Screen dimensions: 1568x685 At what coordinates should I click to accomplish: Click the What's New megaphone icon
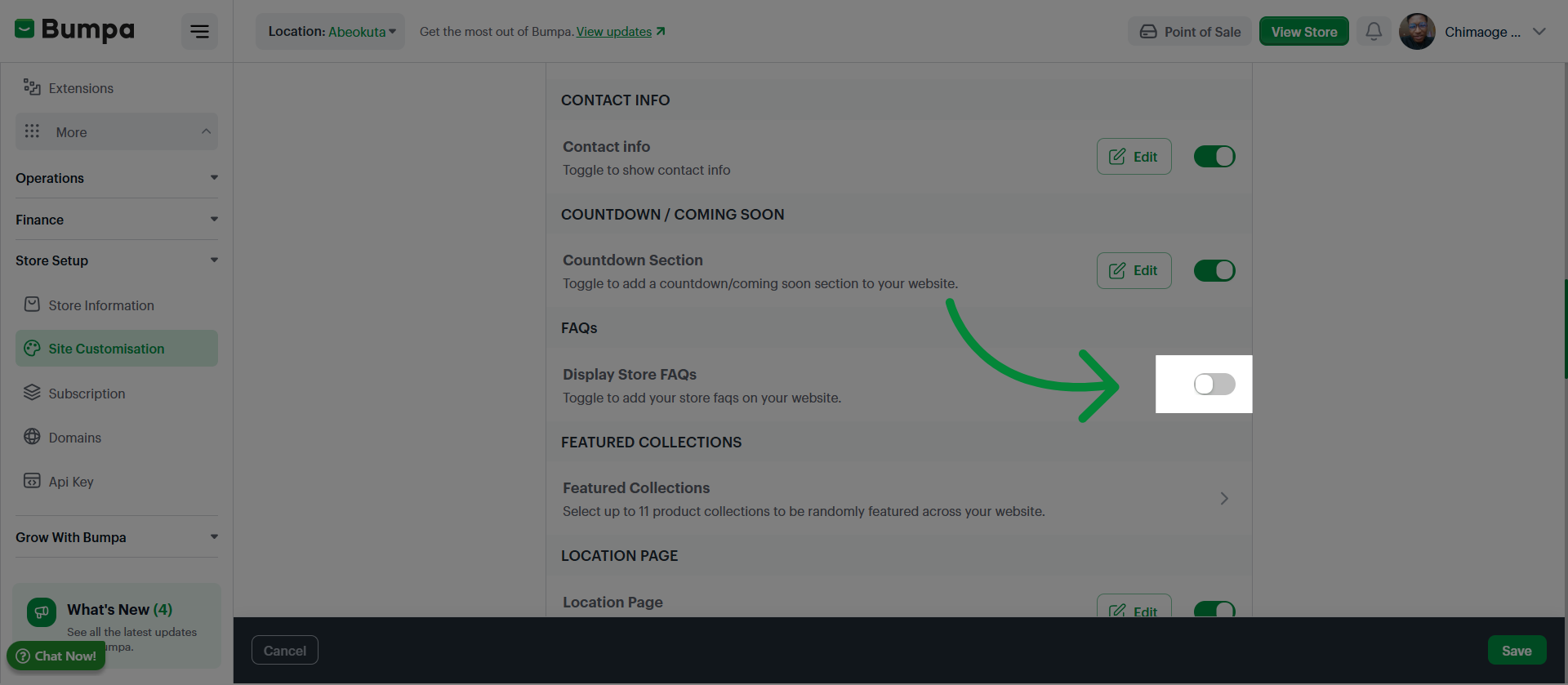pyautogui.click(x=42, y=612)
